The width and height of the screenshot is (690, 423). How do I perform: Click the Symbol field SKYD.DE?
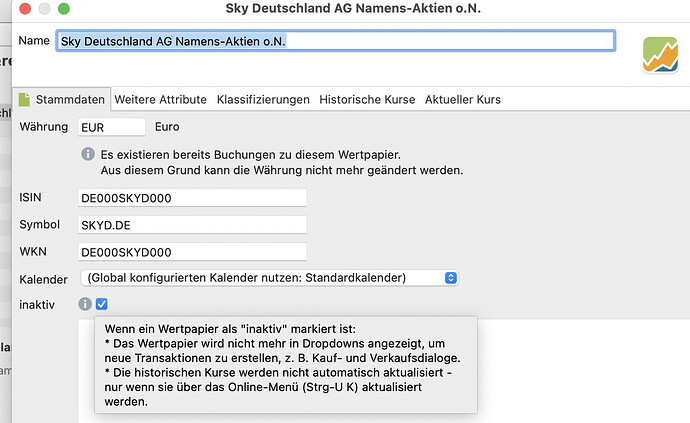tap(192, 225)
